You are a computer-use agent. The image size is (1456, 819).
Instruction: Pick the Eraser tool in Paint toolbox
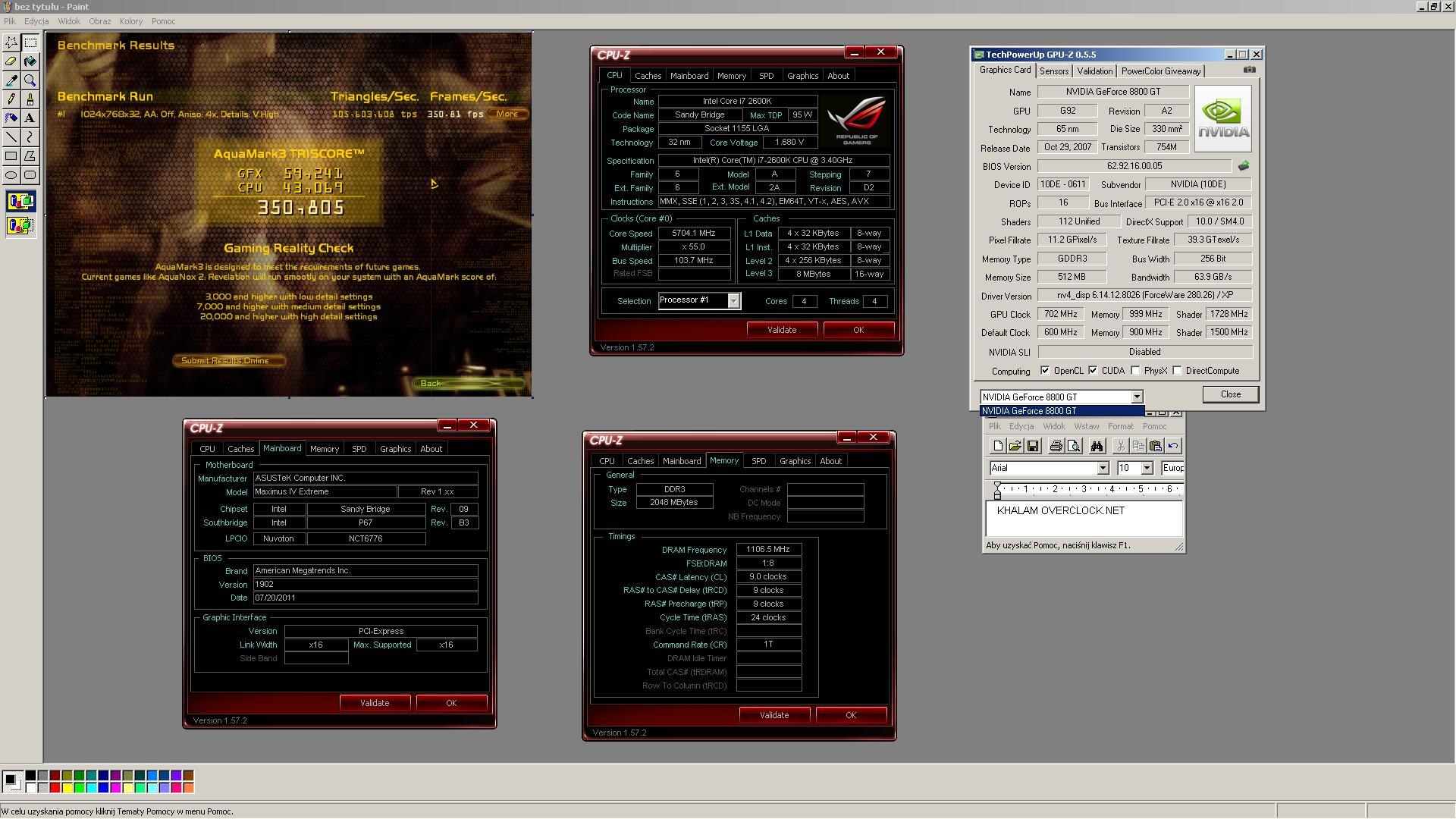coord(11,61)
